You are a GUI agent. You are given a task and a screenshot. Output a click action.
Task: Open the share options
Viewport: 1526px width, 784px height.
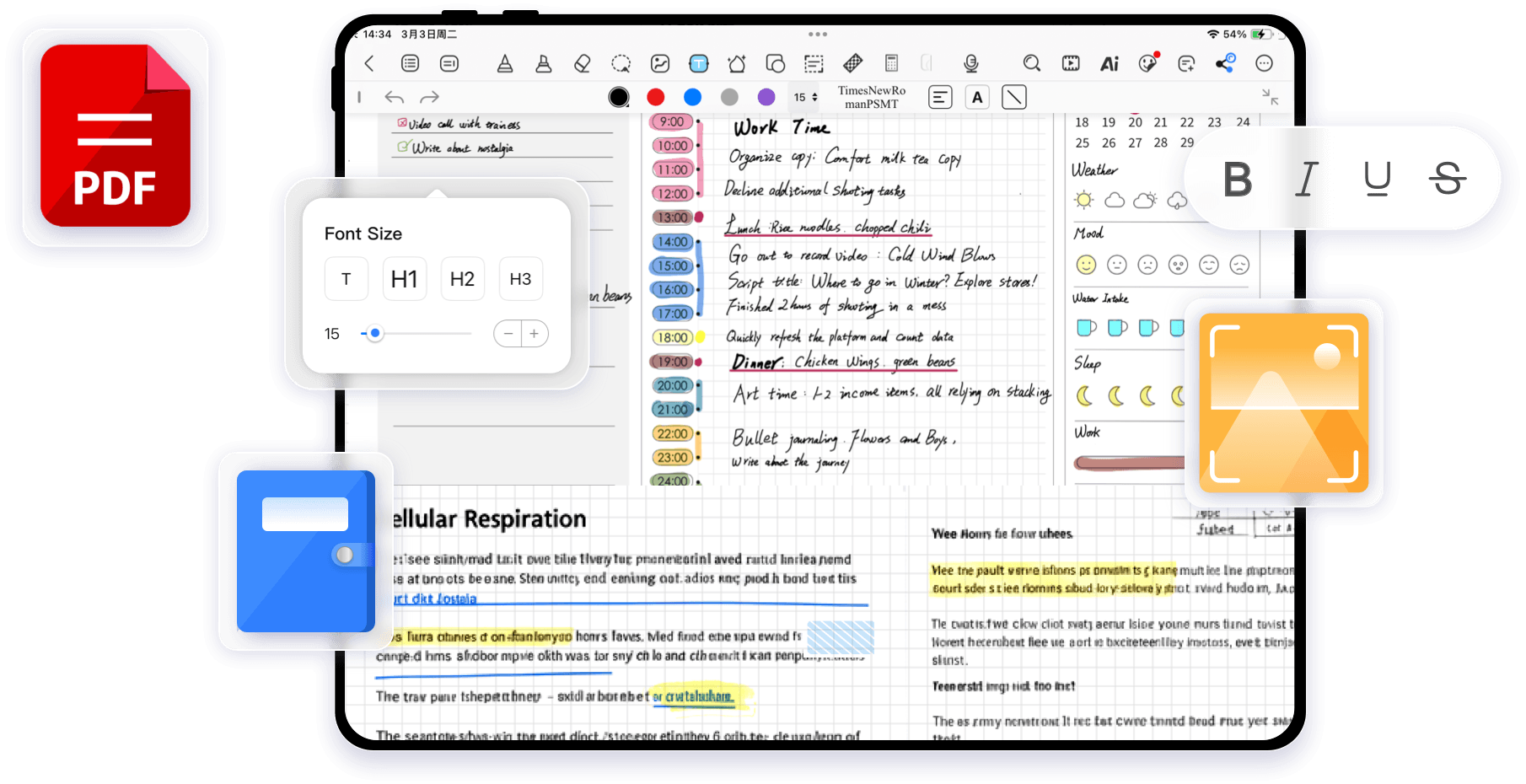[x=1225, y=62]
